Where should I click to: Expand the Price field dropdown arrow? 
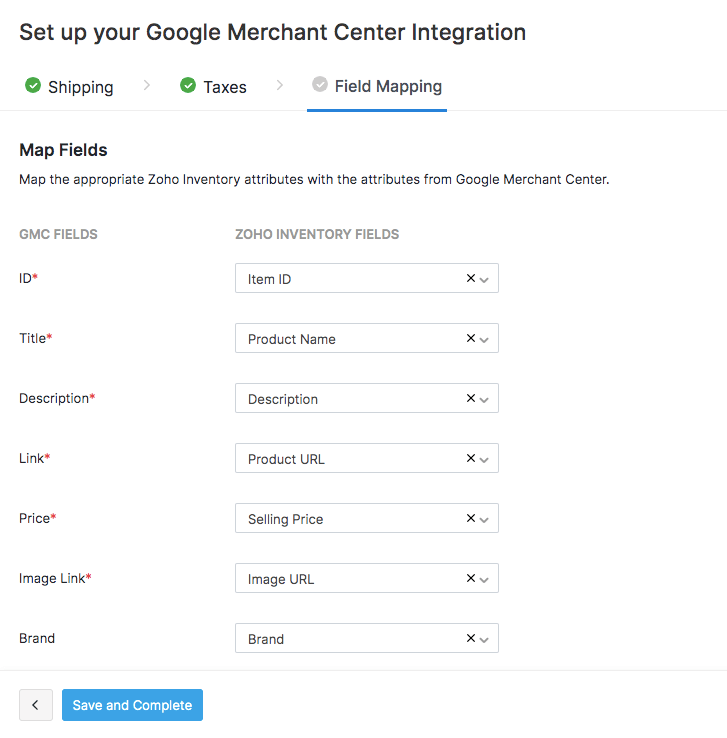point(485,520)
